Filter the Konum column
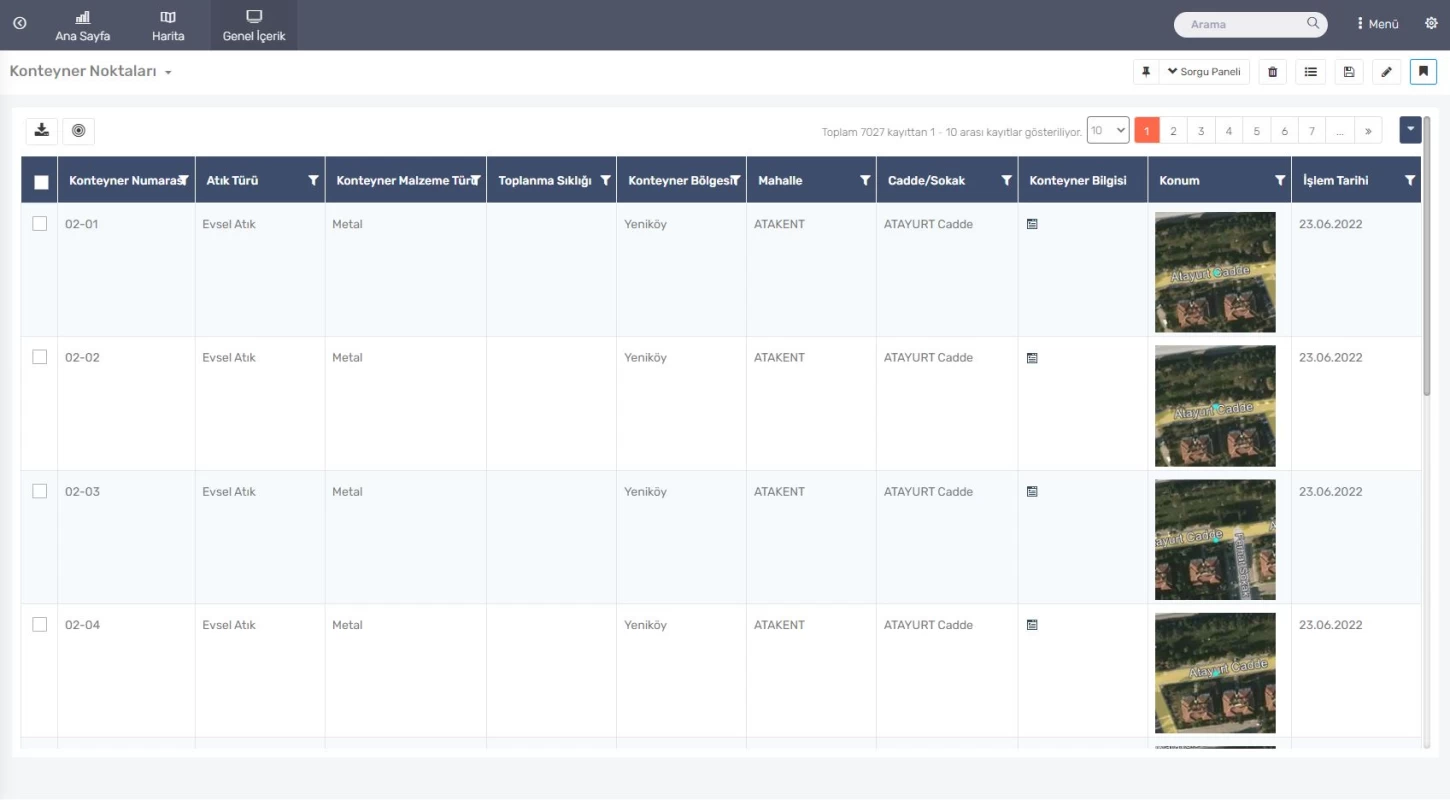The height and width of the screenshot is (800, 1450). 1280,180
